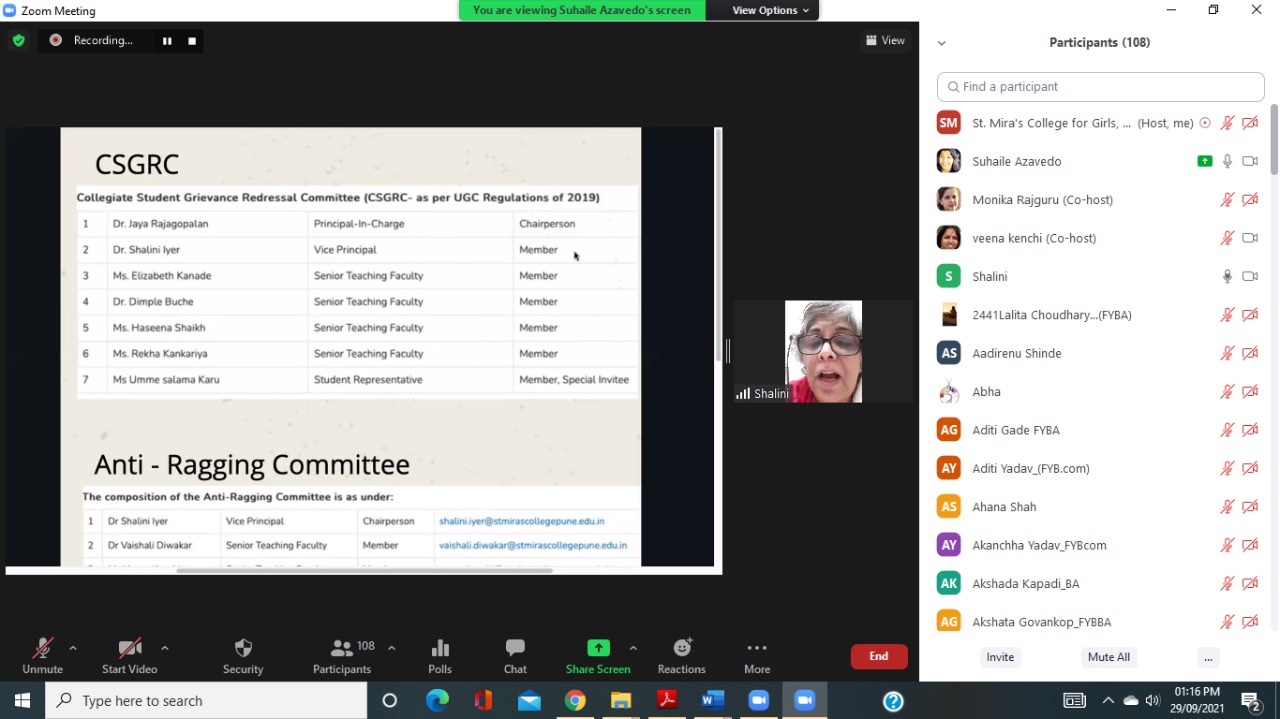Open the Polls icon
Screen dimensions: 1280x719
tap(440, 648)
